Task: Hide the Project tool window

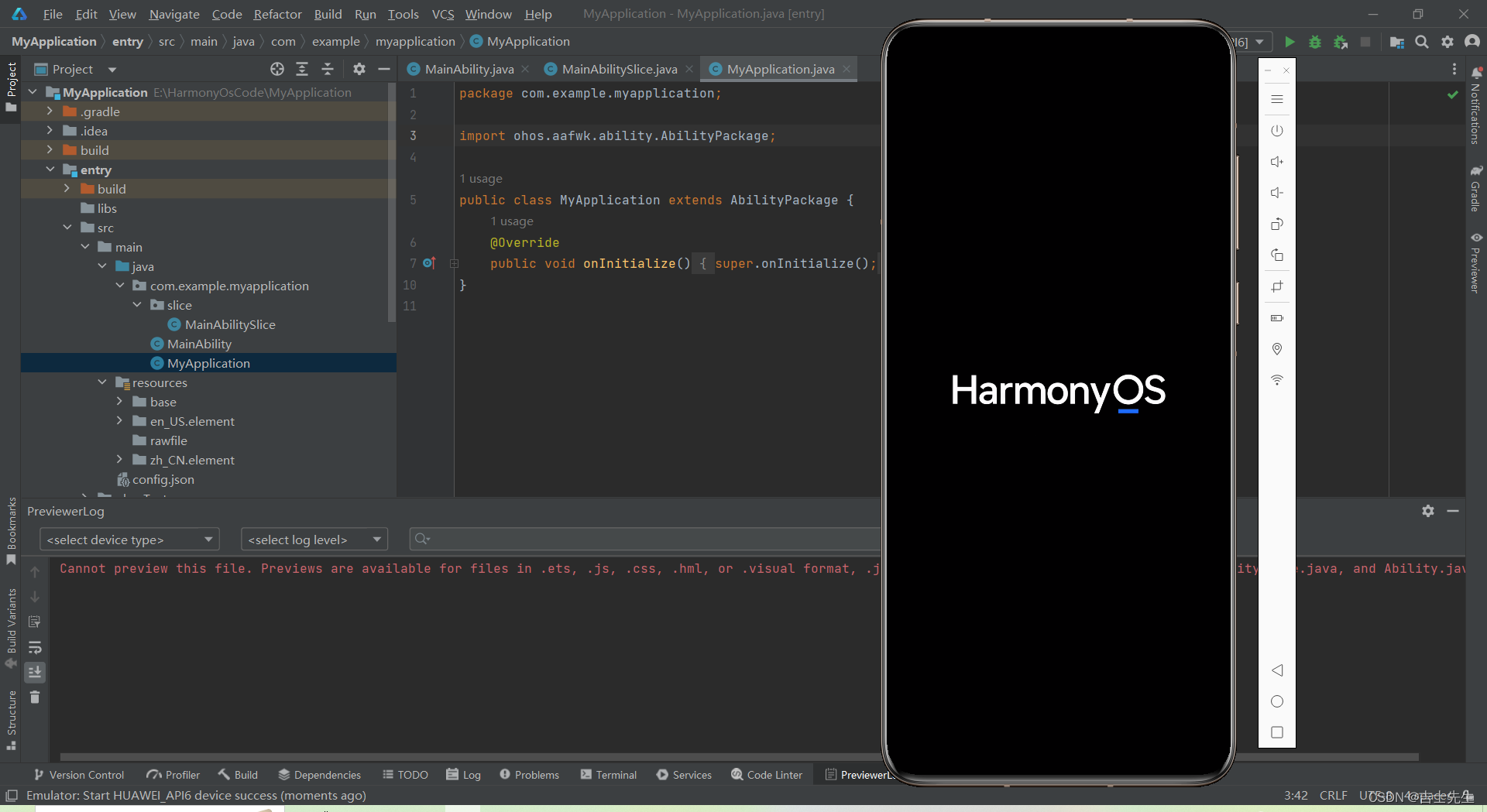Action: (383, 69)
